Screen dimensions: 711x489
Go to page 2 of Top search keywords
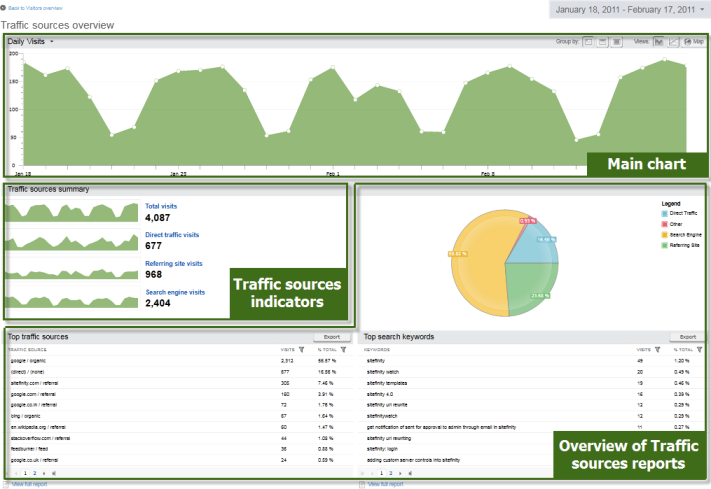tap(392, 472)
